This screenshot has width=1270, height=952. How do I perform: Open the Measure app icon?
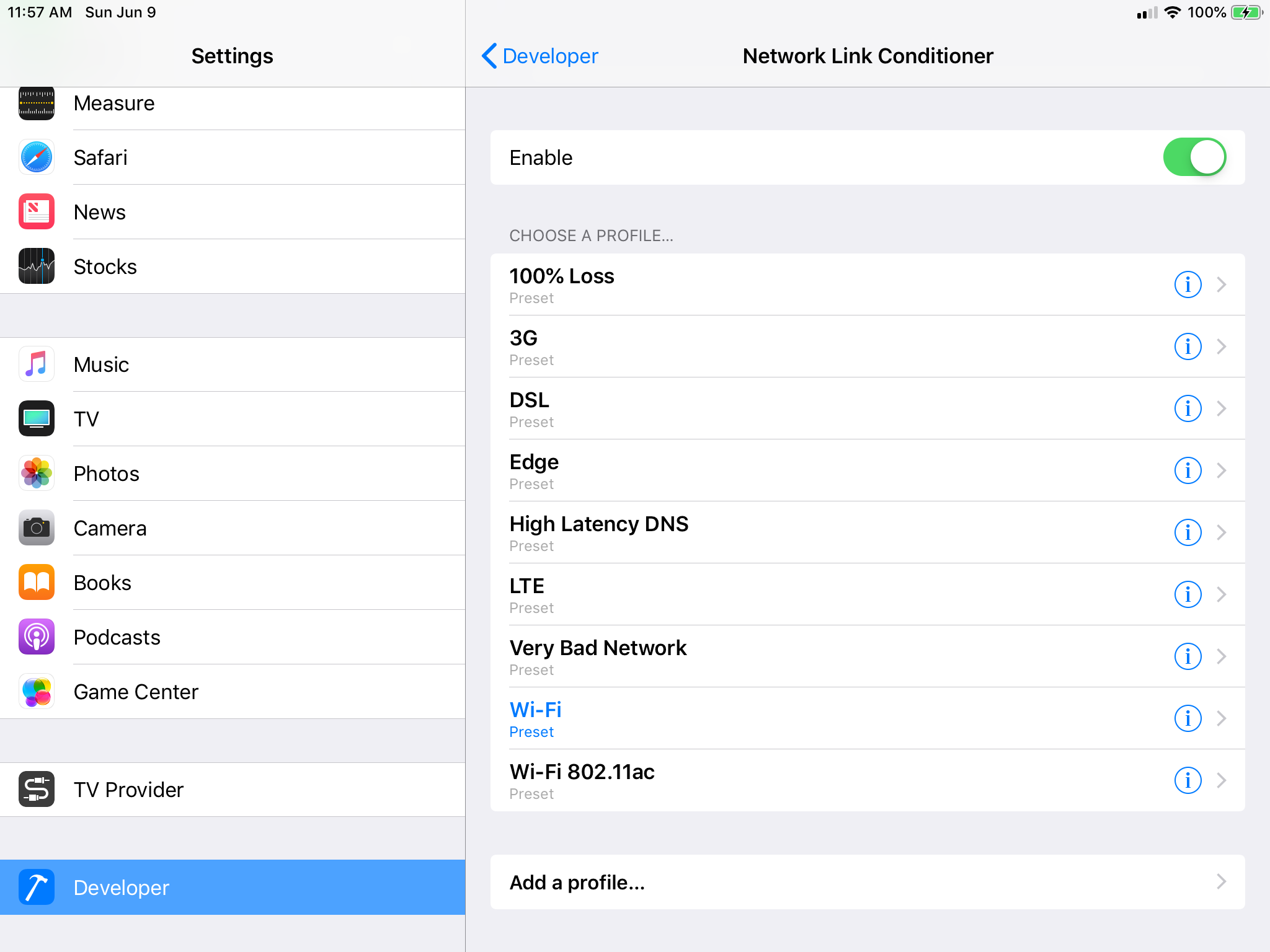point(37,103)
